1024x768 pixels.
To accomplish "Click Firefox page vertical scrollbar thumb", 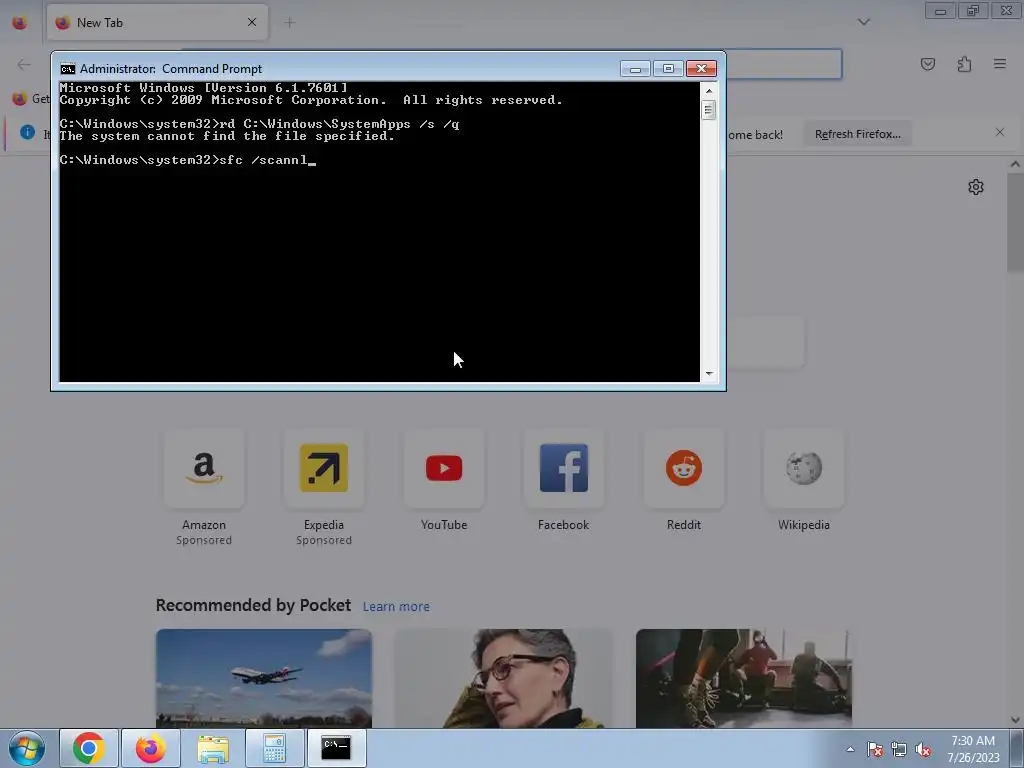I will (1015, 222).
